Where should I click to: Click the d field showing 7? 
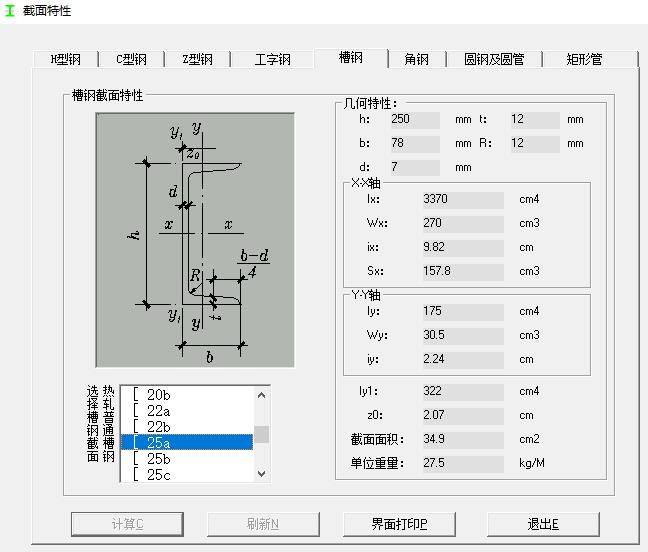(415, 167)
